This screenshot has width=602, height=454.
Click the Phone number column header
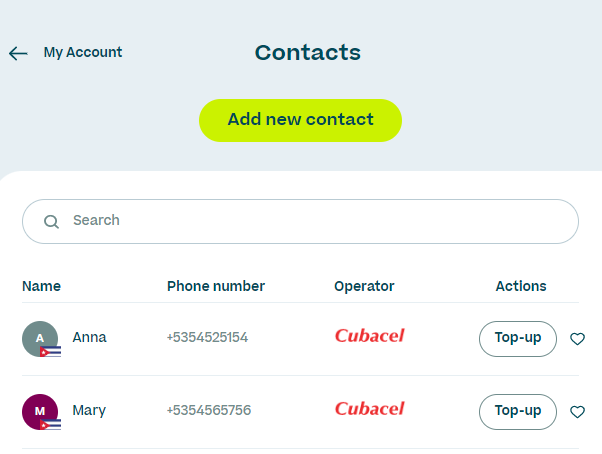(x=215, y=286)
